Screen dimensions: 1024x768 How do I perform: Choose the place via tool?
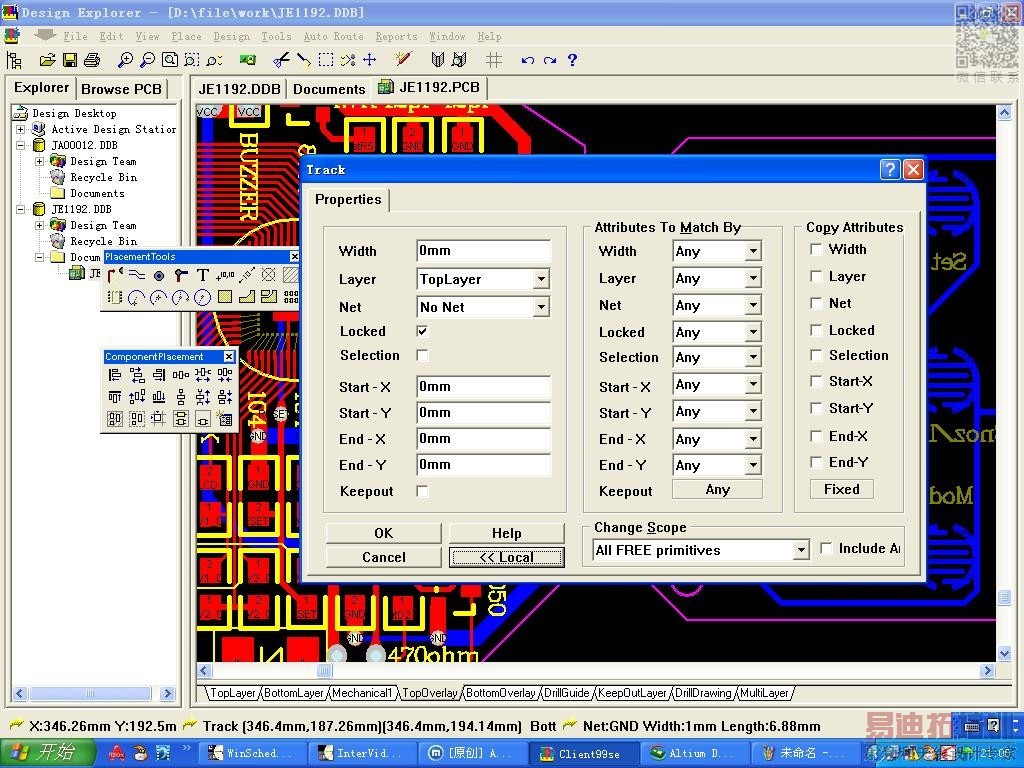point(181,275)
